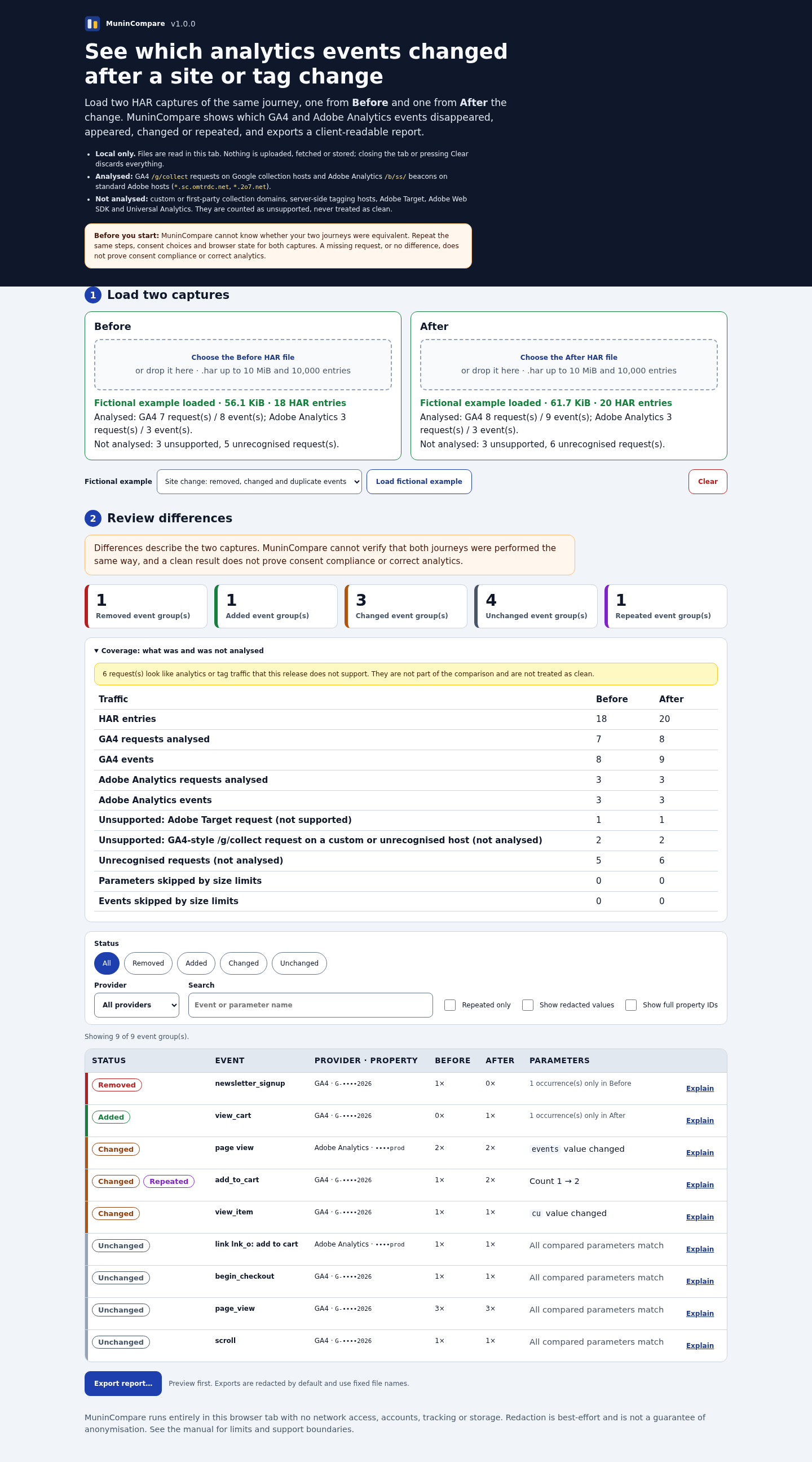Image resolution: width=812 pixels, height=1462 pixels.
Task: Click Load fictional example button
Action: (x=419, y=482)
